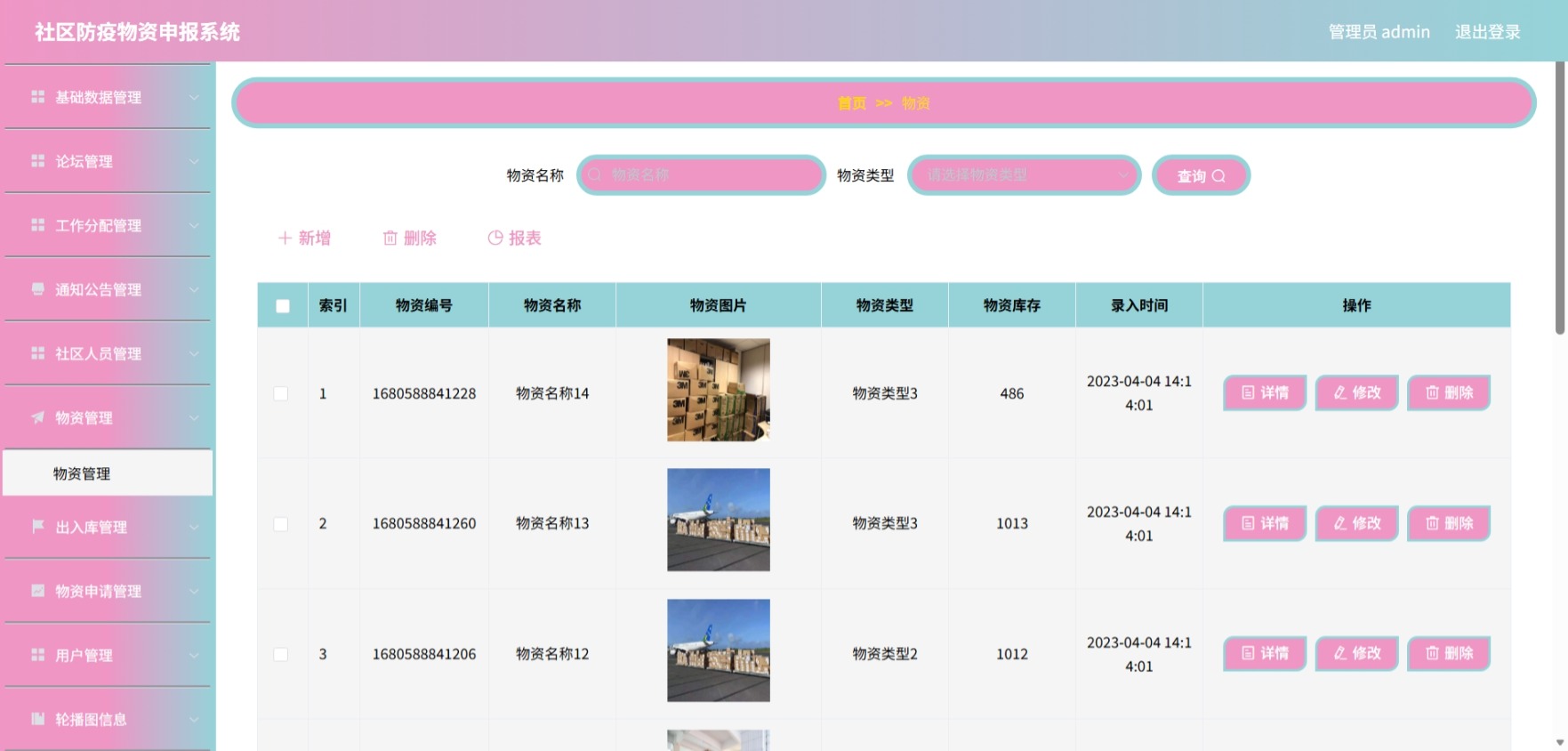Image resolution: width=1568 pixels, height=751 pixels.
Task: Open the airplane thumbnail for 物资名称13
Action: click(719, 520)
